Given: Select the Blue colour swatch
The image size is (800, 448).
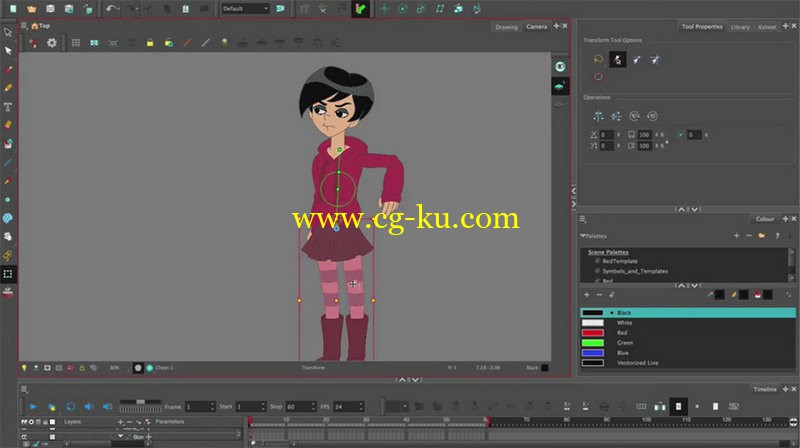Looking at the screenshot, I should [x=592, y=353].
